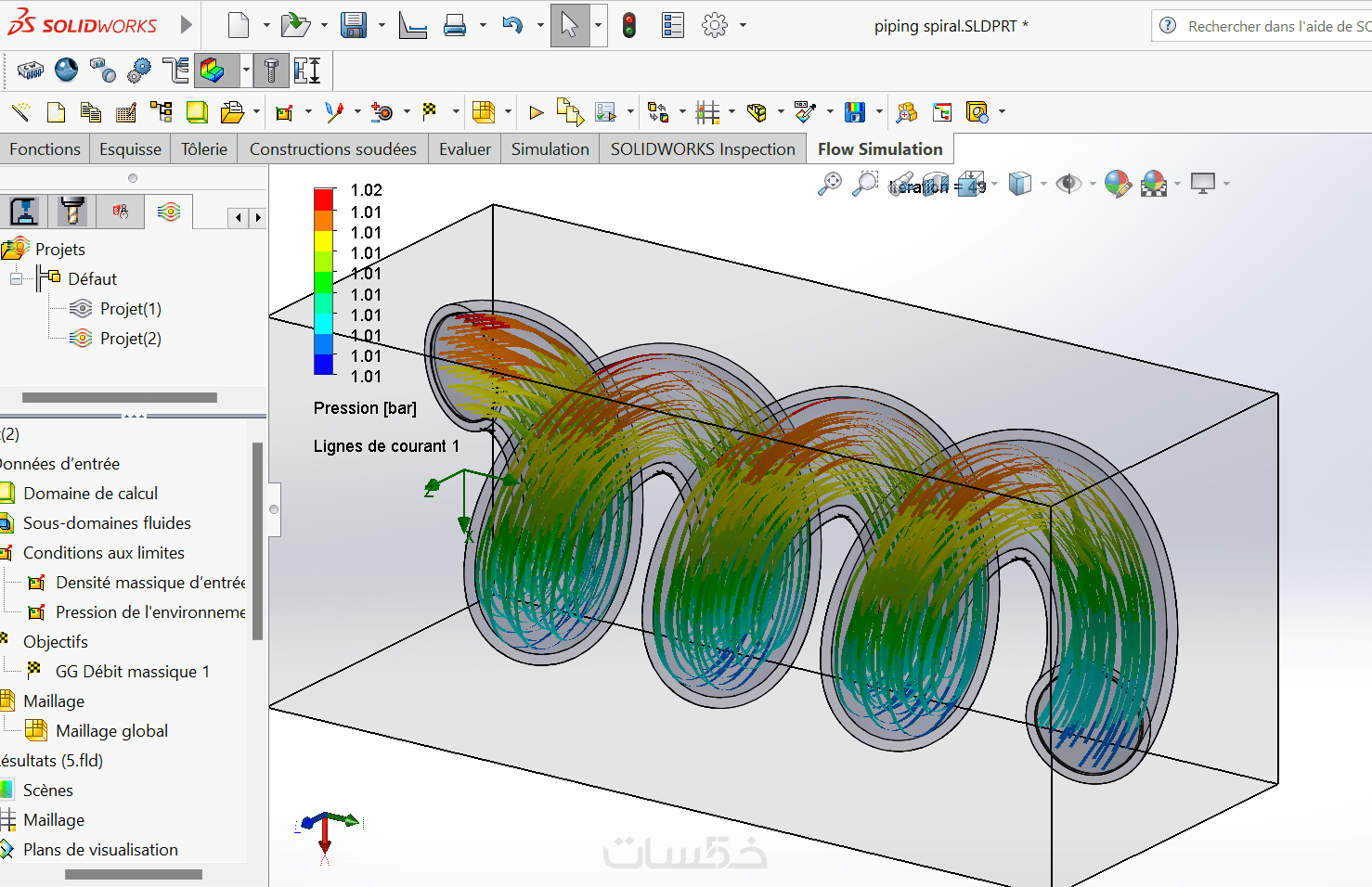Screen dimensions: 1372x887
Task: Select the Maillage global item
Action: [x=112, y=731]
